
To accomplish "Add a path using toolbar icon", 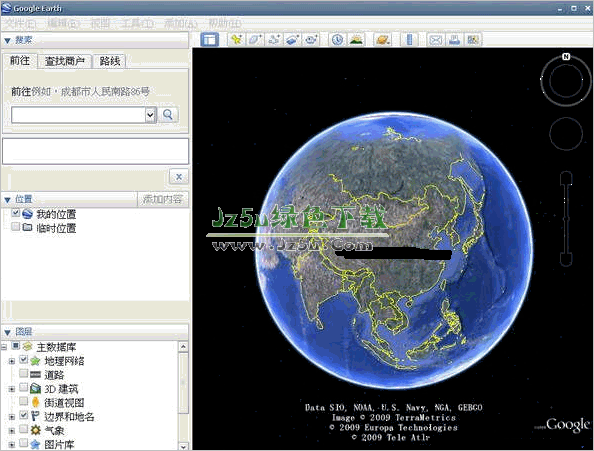I will pos(274,39).
